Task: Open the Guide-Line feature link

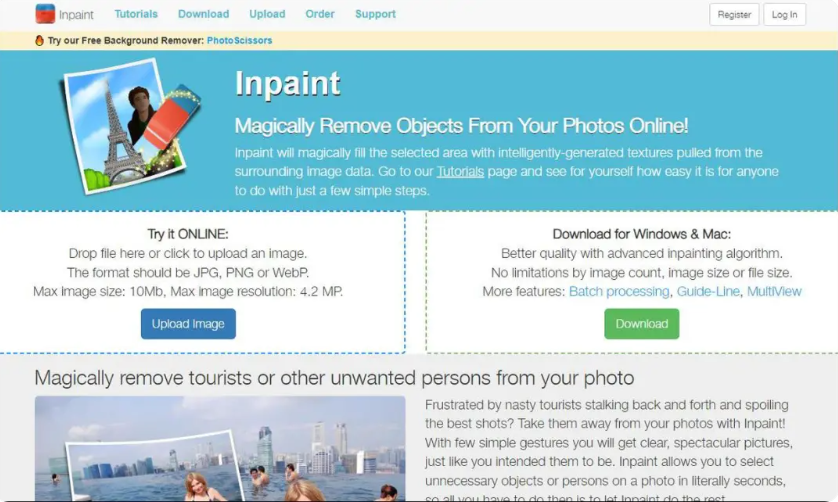Action: coord(708,291)
